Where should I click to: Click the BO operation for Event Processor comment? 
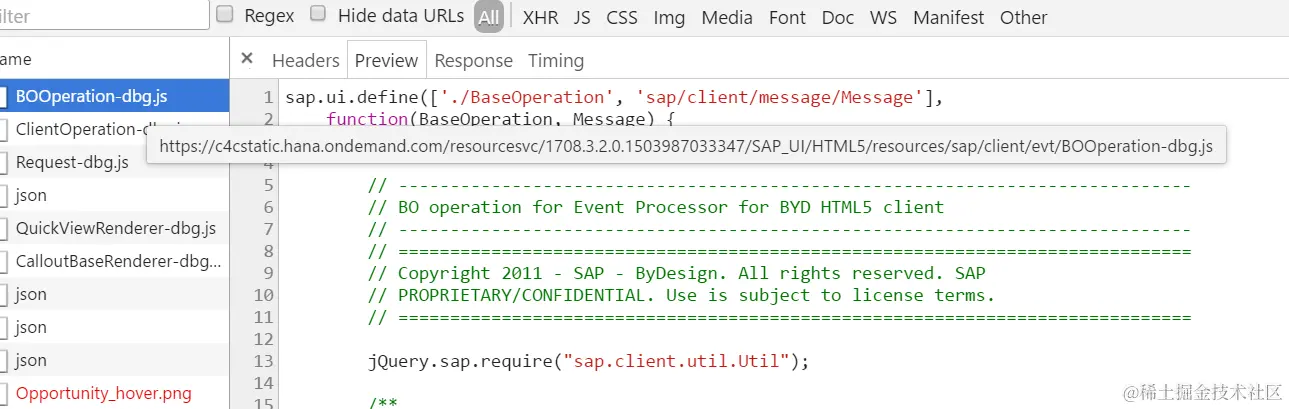pyautogui.click(x=656, y=207)
